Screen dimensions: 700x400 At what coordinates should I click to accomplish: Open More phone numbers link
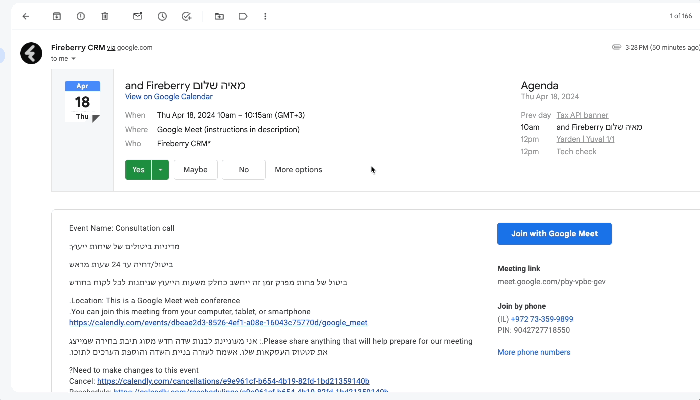534,352
